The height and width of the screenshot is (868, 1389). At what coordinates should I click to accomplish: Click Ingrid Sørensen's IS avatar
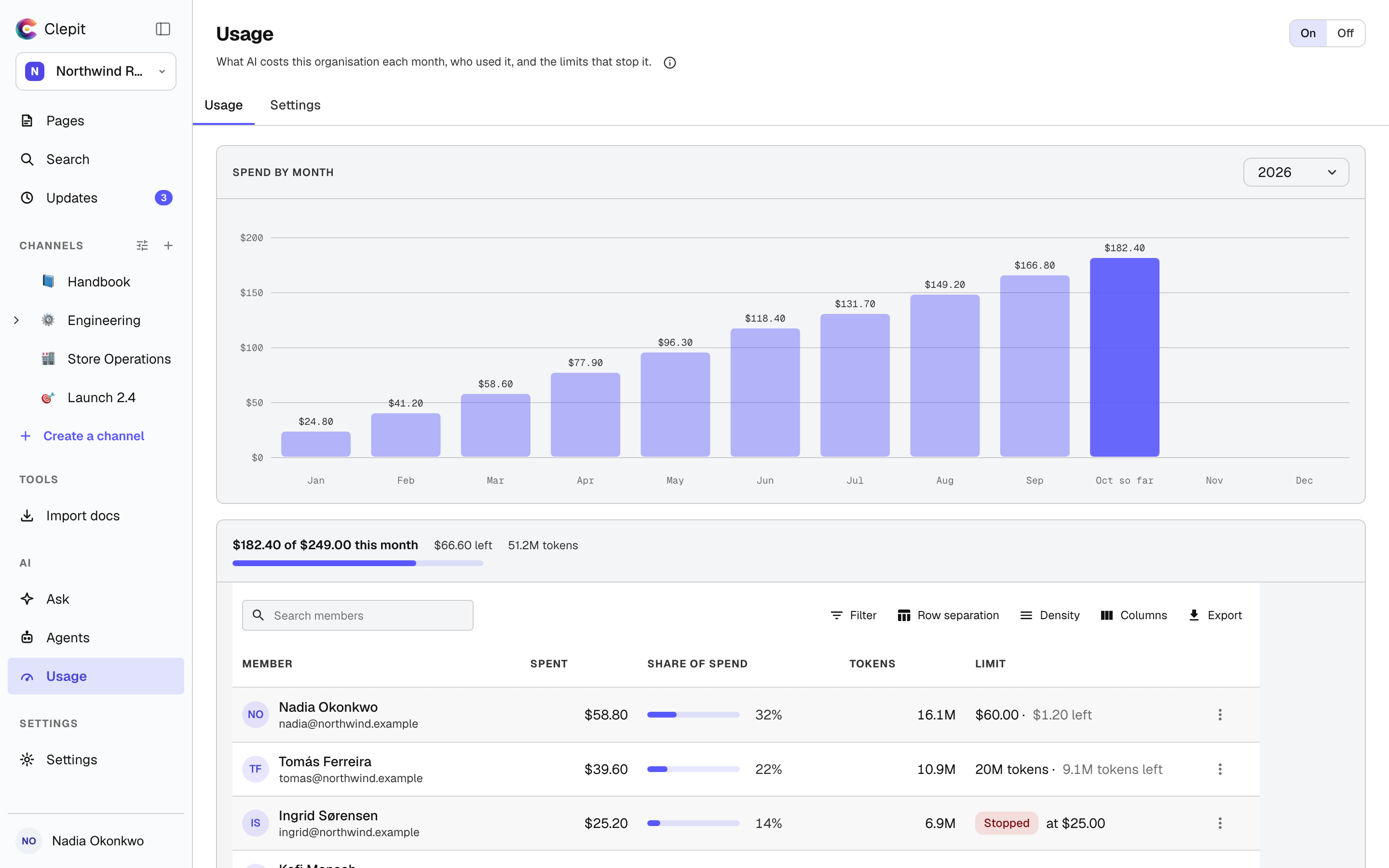pyautogui.click(x=256, y=823)
